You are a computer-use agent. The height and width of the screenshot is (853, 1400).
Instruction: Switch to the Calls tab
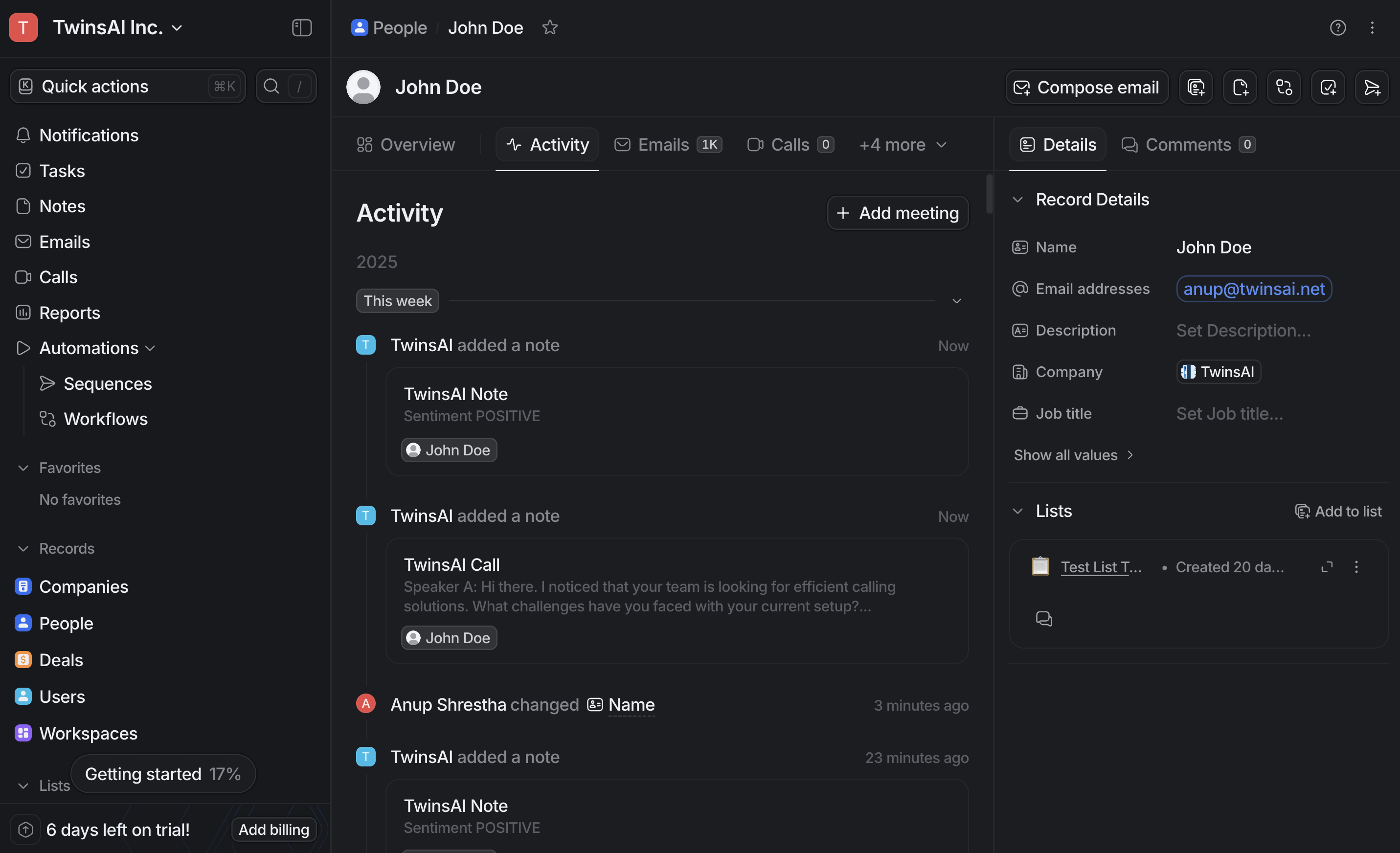(790, 144)
